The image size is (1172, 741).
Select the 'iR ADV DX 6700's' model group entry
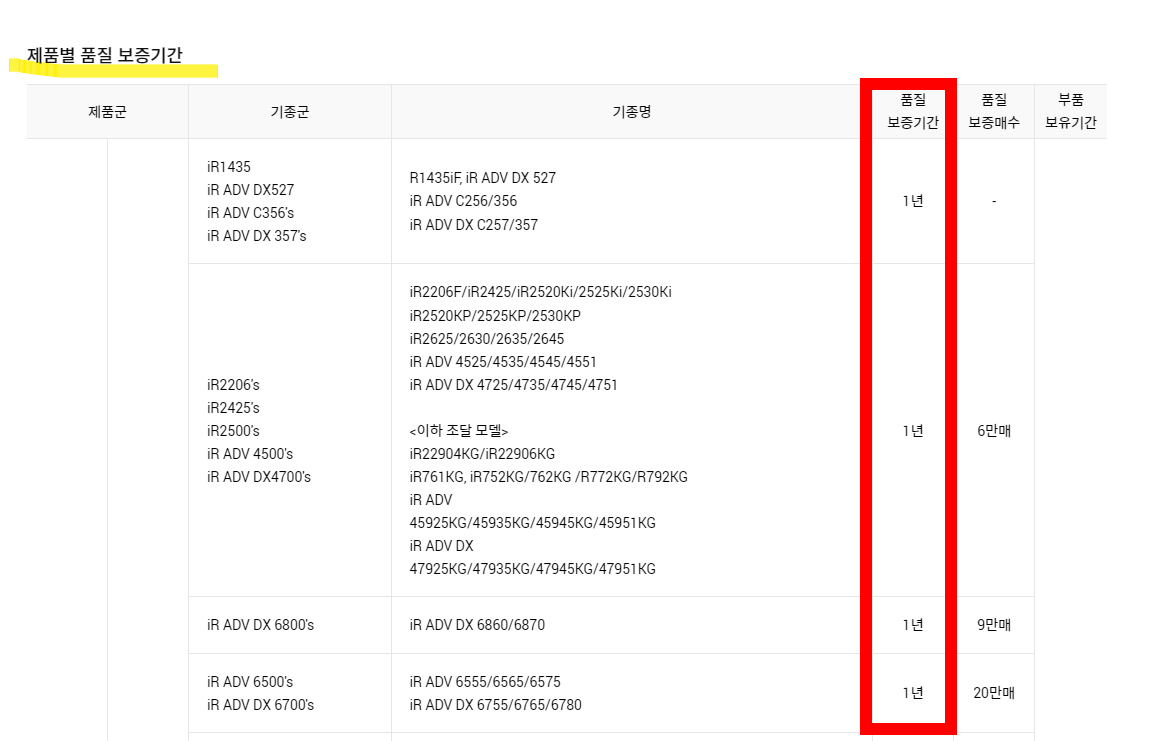[x=261, y=705]
